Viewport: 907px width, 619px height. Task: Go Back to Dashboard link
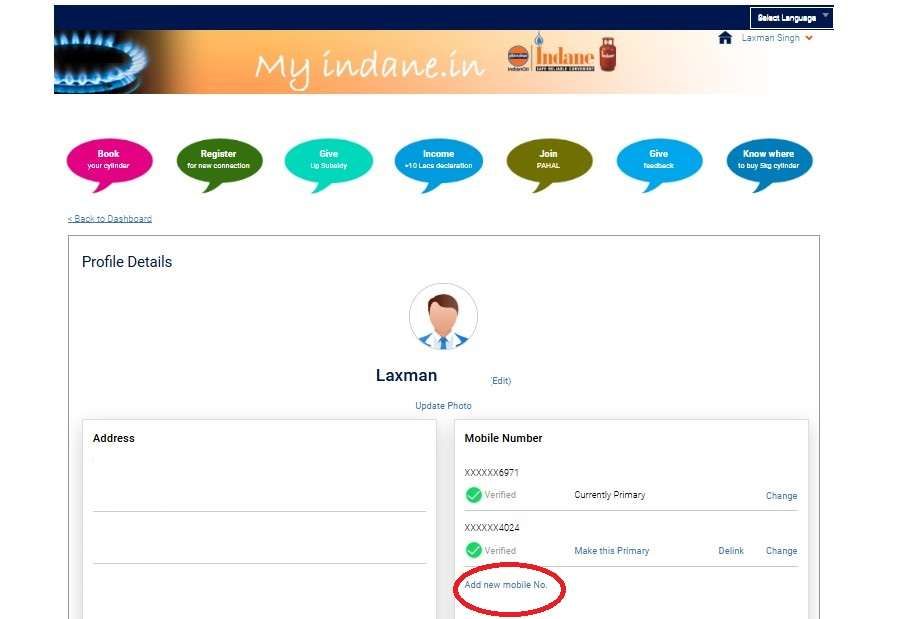[x=110, y=219]
